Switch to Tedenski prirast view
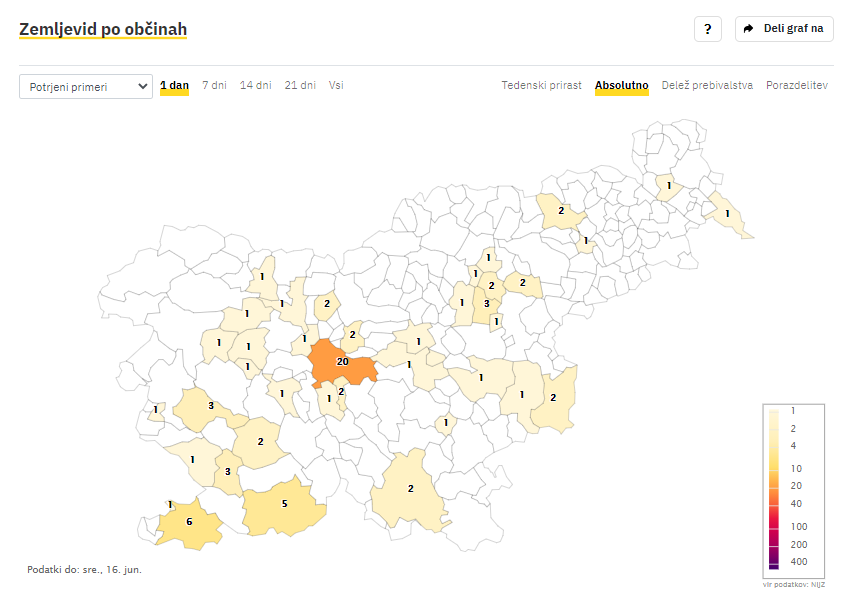 [x=541, y=85]
